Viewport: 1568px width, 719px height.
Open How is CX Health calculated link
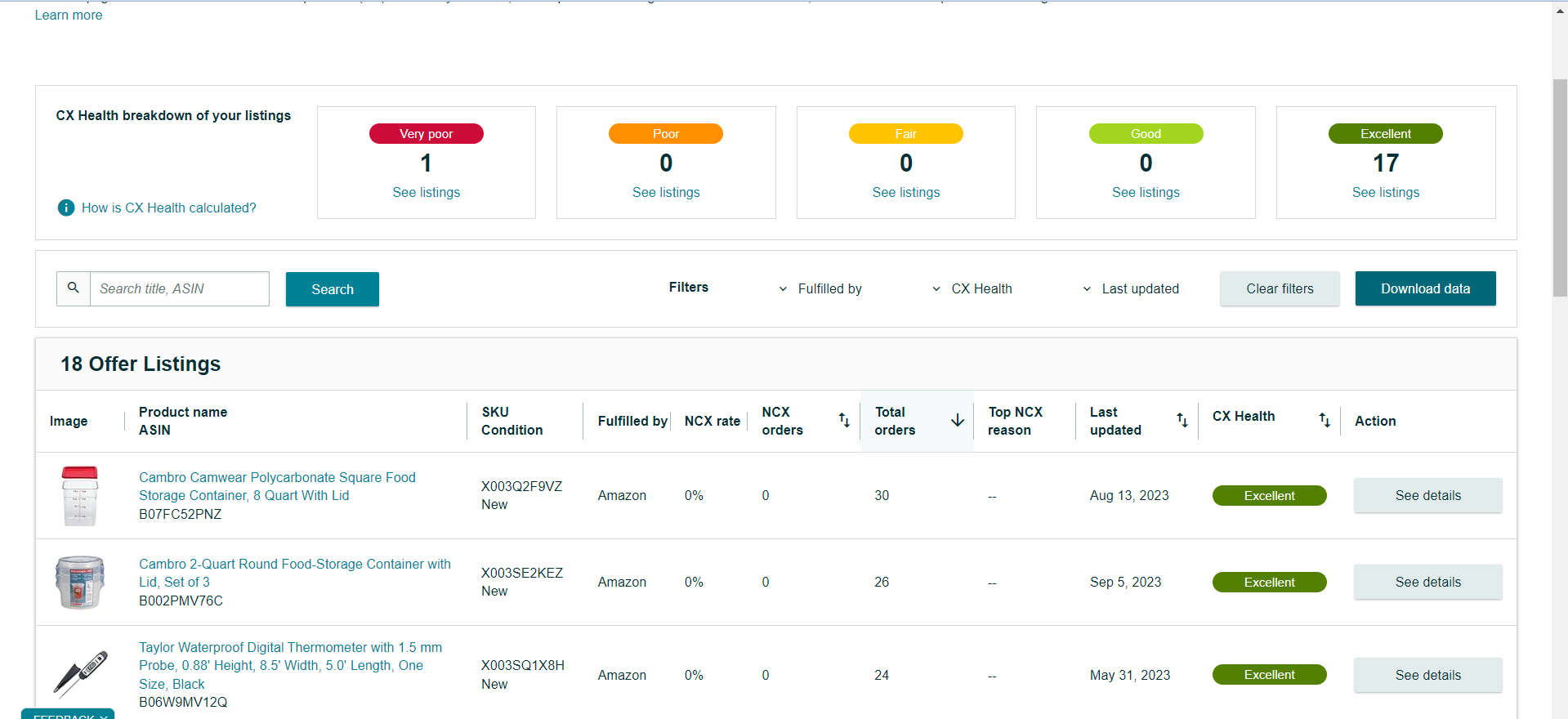[x=169, y=208]
